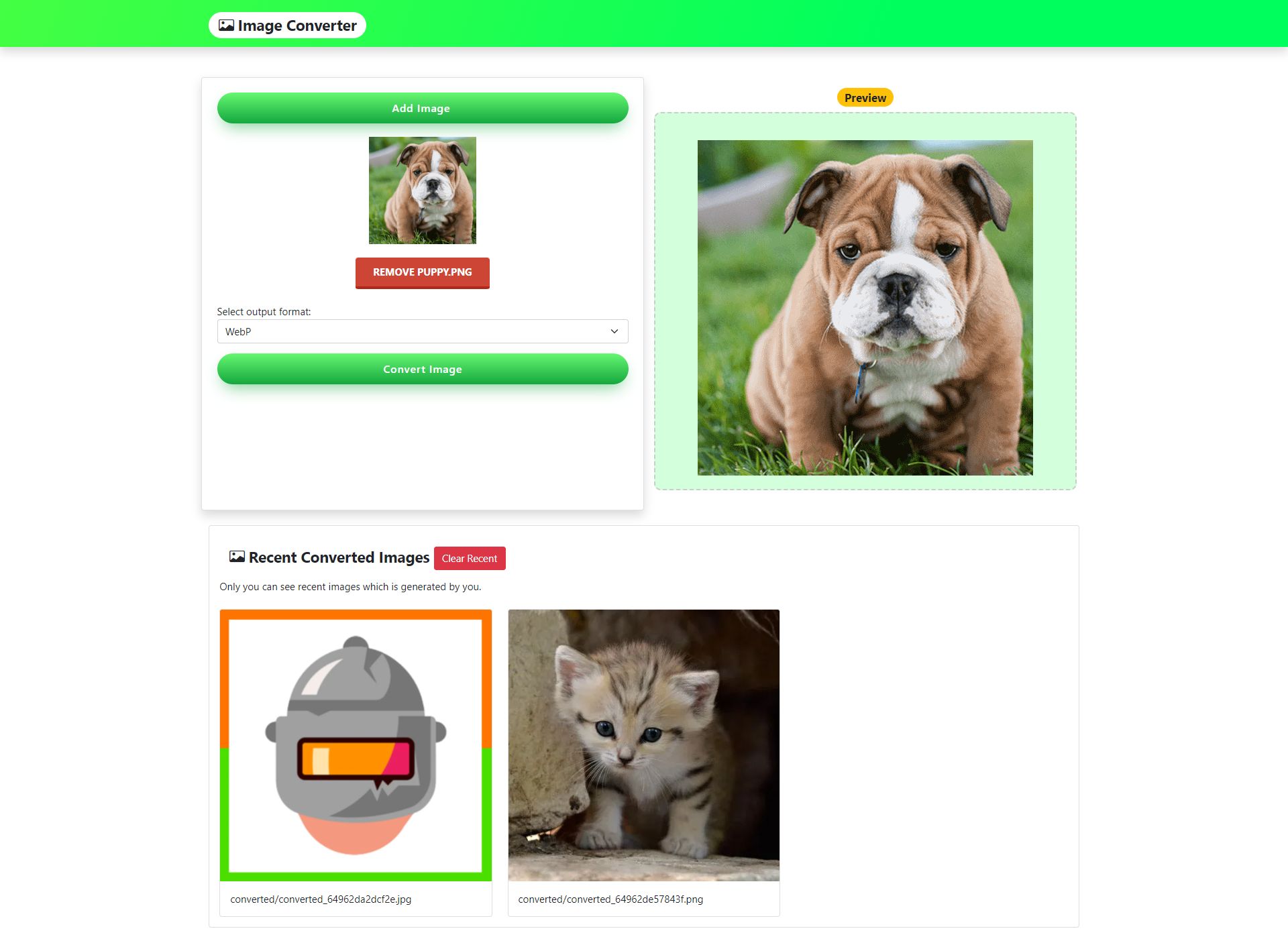1288x943 pixels.
Task: Remove puppy.png using the red button
Action: coord(423,272)
